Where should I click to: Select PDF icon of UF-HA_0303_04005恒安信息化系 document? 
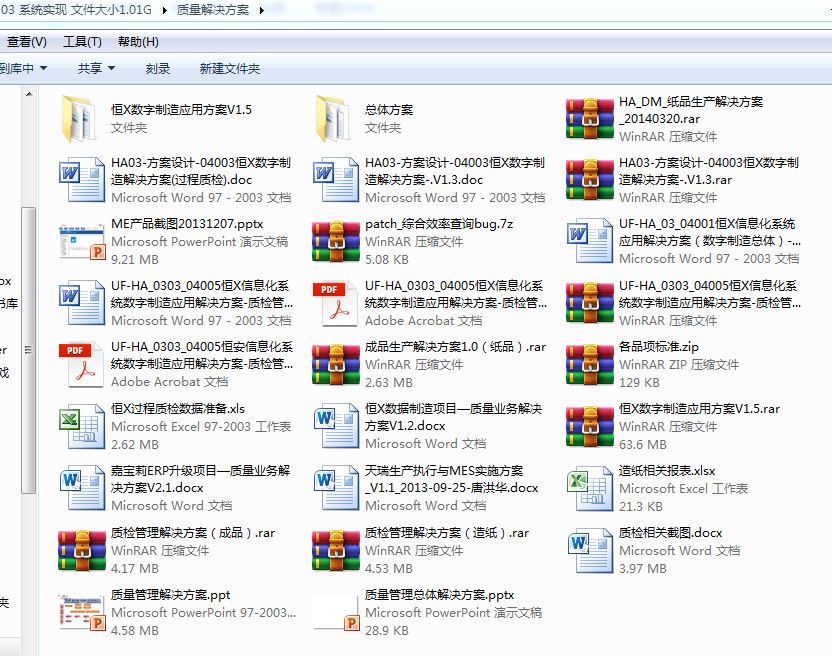coord(81,364)
